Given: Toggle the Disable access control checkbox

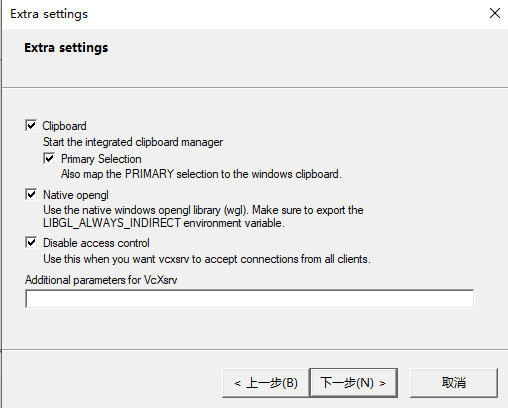Looking at the screenshot, I should click(31, 242).
